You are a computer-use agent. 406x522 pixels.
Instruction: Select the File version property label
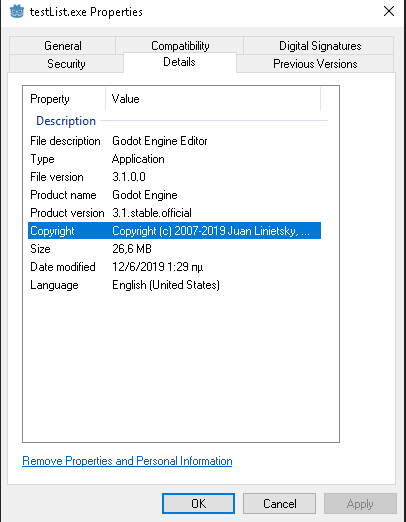57,177
